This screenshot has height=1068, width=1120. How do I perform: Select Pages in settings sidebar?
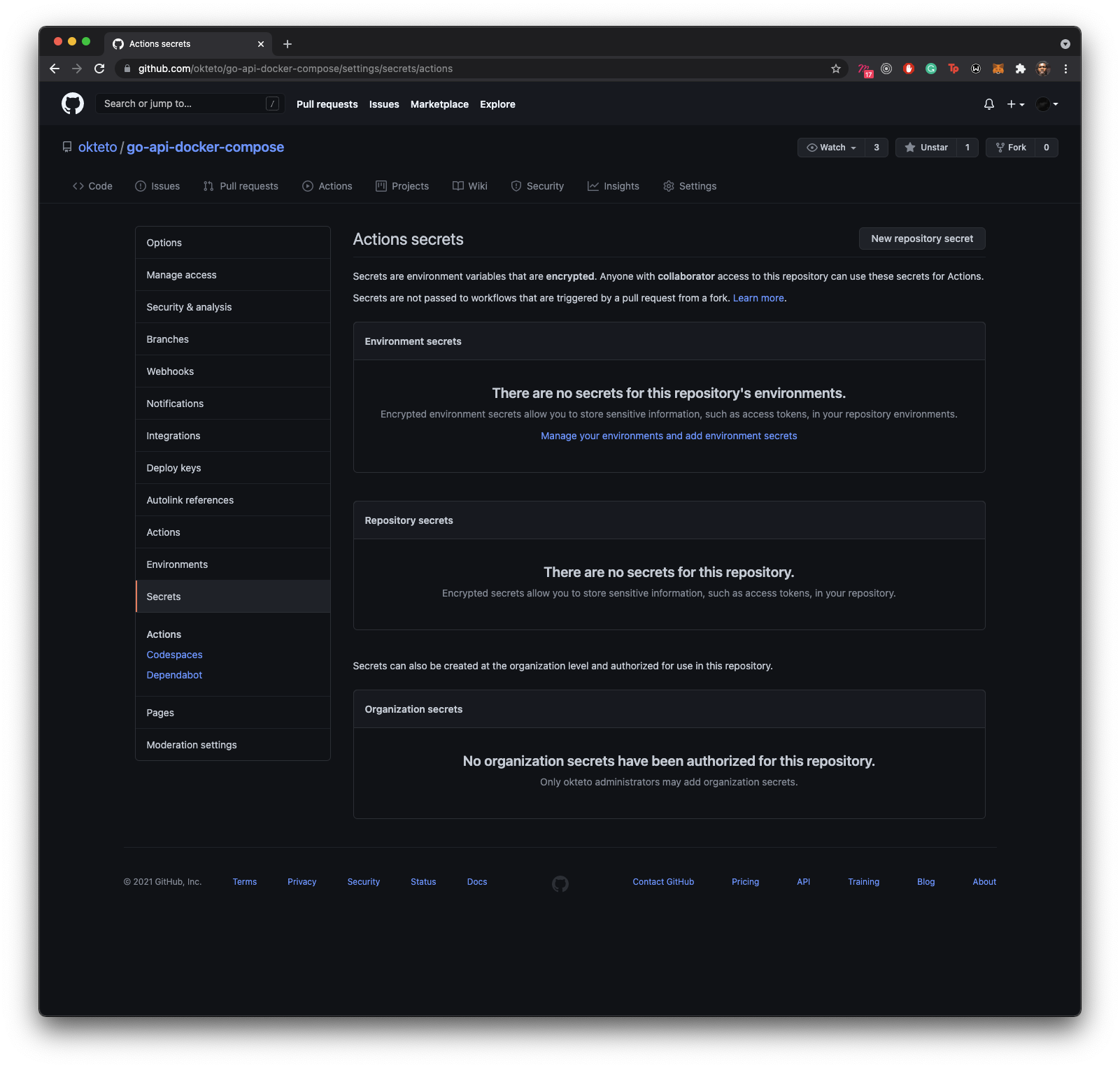[x=233, y=713]
